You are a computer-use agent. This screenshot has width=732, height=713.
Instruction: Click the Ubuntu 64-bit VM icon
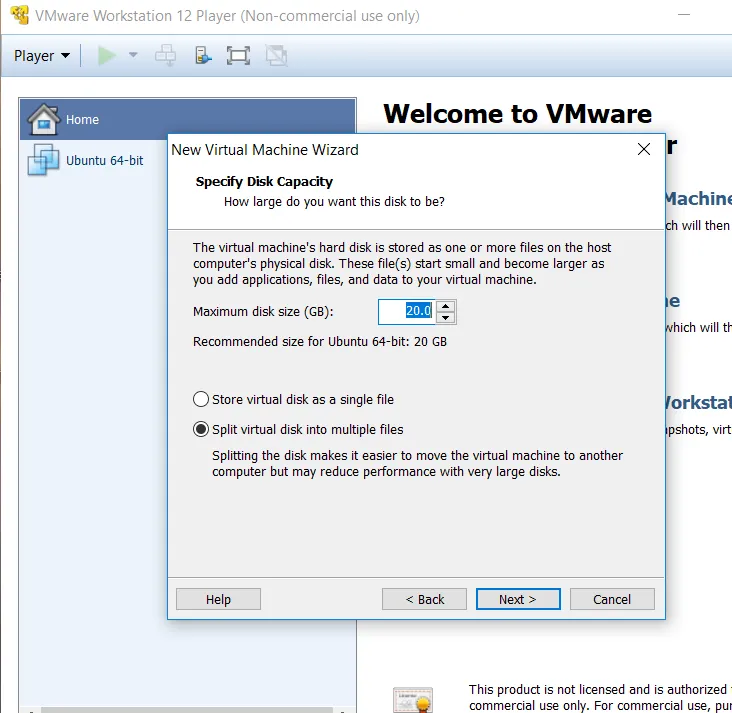coord(43,160)
